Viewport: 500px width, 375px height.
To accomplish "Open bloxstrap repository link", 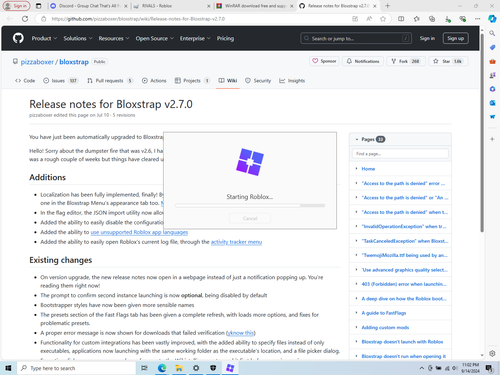I will pos(74,62).
